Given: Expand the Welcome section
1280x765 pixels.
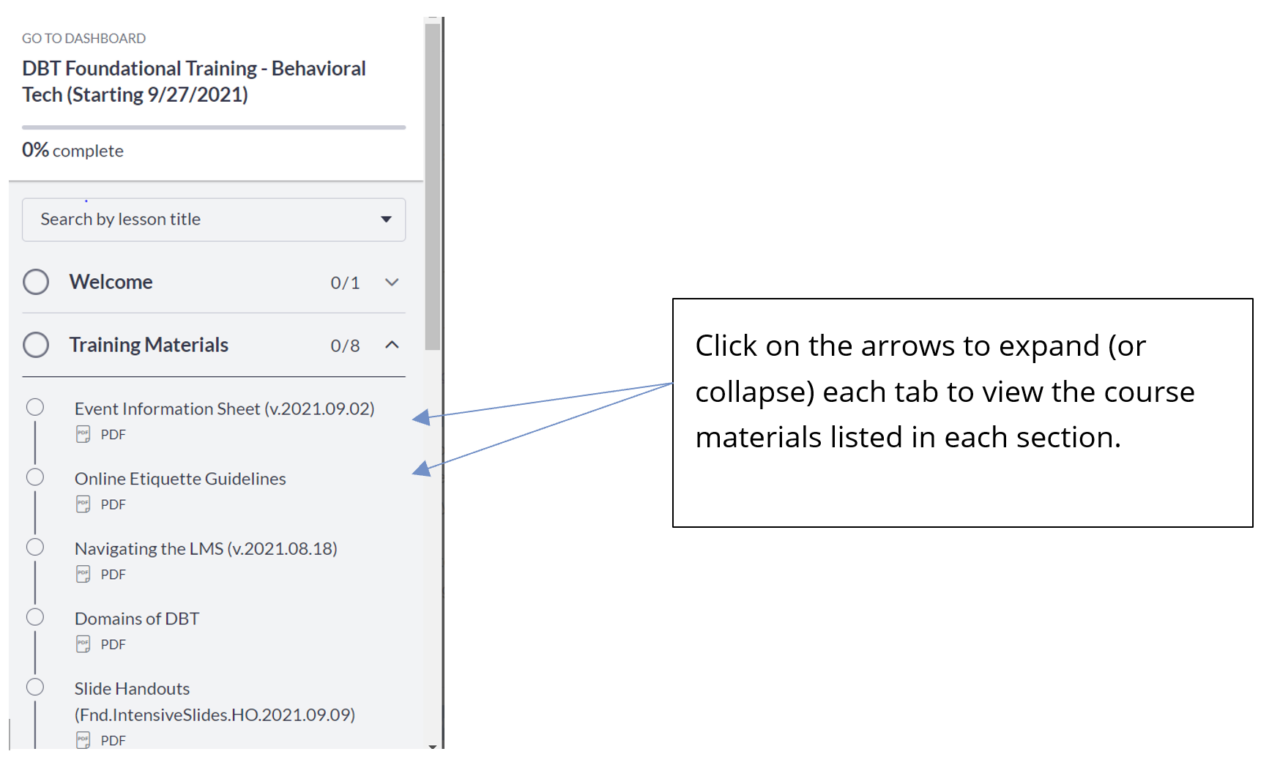Looking at the screenshot, I should pos(392,282).
